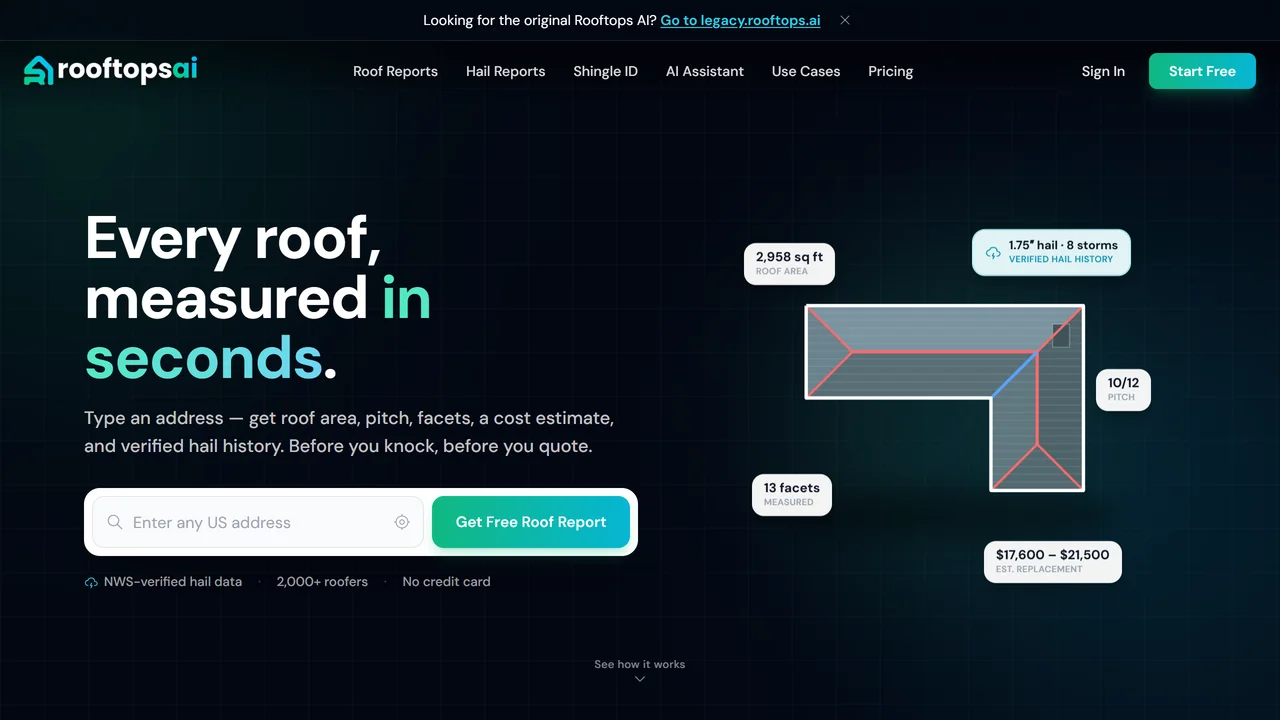Click the magnifier icon in the address search box

point(115,522)
